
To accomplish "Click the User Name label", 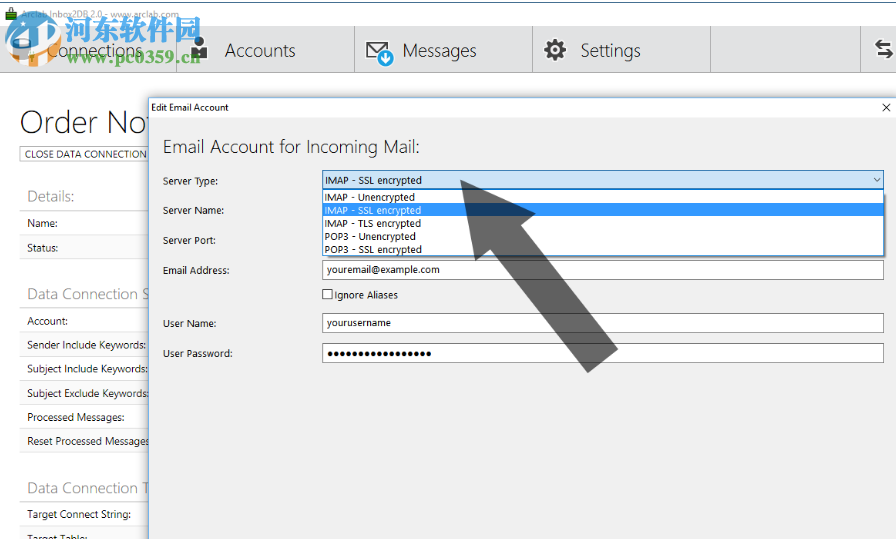I will point(189,324).
